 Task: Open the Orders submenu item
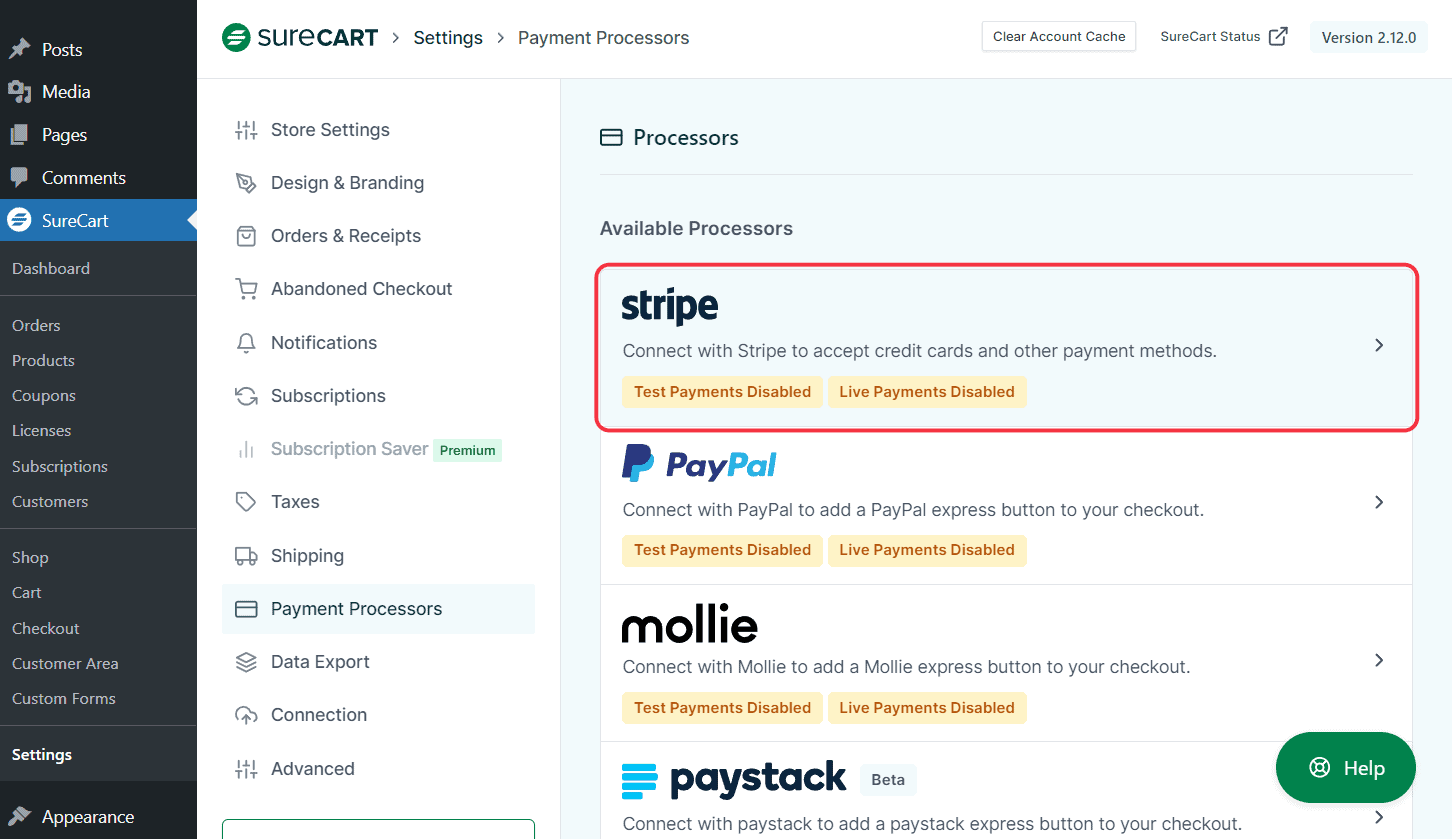coord(36,326)
